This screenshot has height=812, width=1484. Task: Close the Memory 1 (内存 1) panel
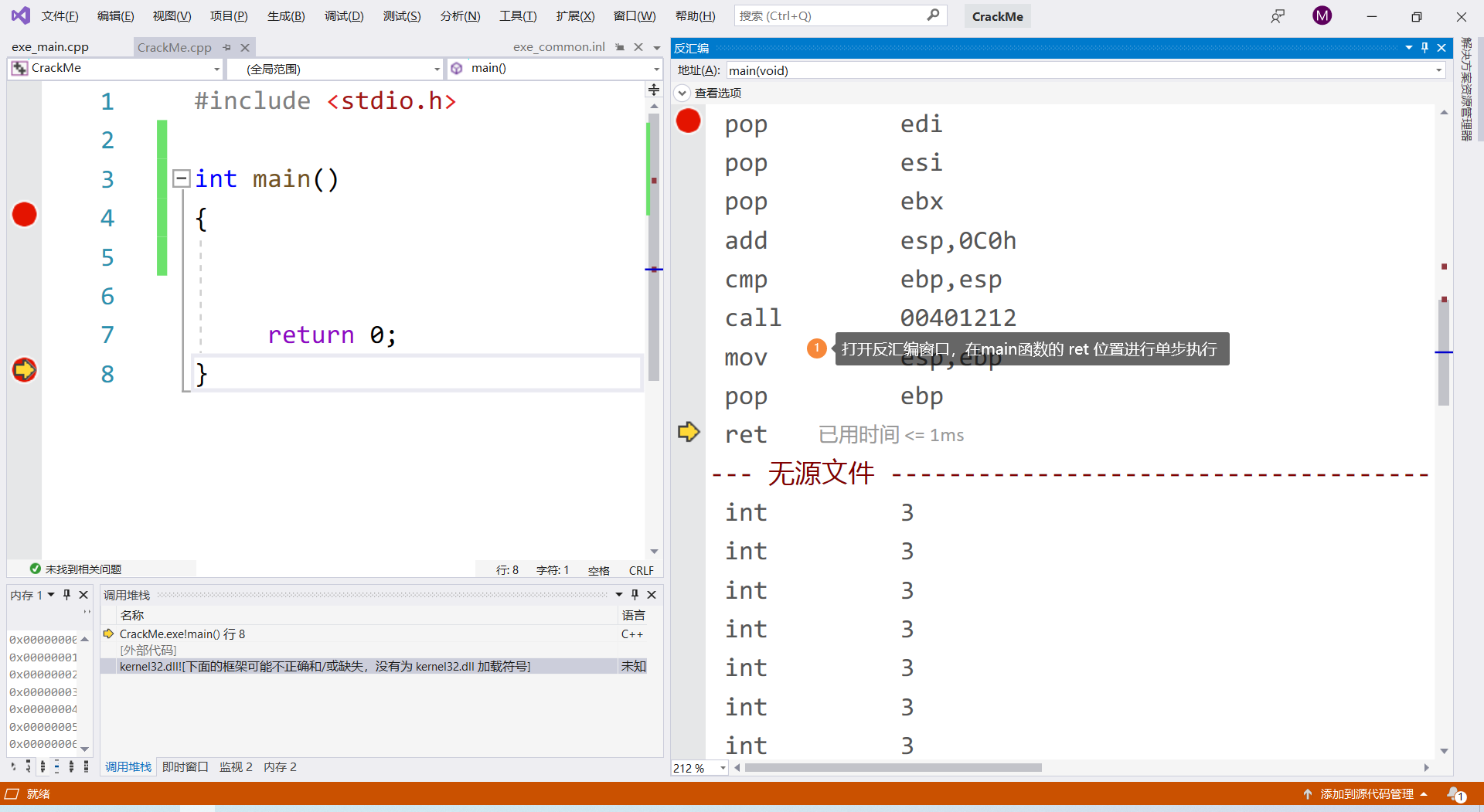pyautogui.click(x=83, y=595)
